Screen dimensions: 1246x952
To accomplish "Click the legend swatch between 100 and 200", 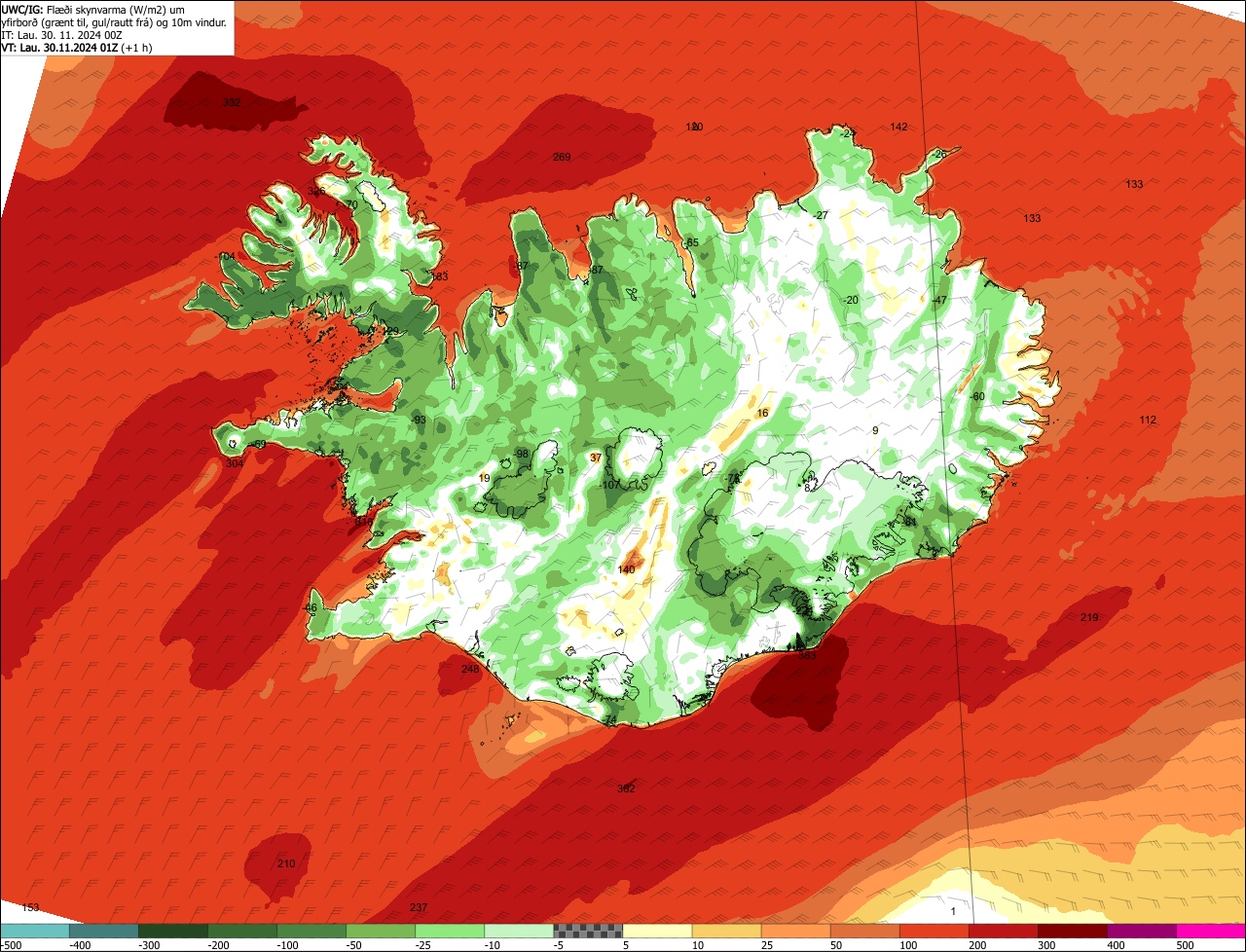I will (934, 931).
